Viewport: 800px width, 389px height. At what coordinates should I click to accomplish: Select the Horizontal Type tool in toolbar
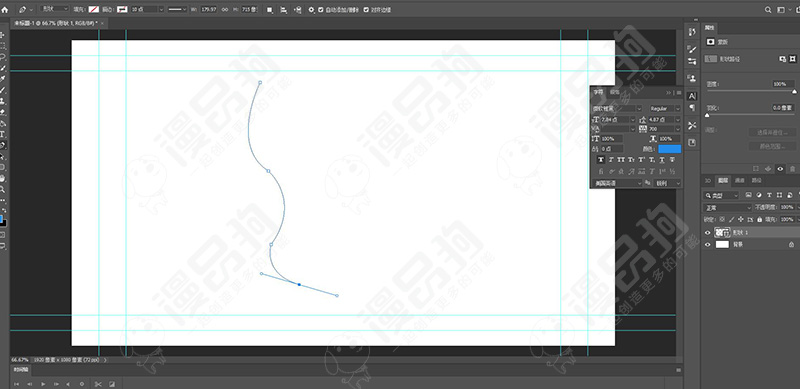click(x=3, y=134)
